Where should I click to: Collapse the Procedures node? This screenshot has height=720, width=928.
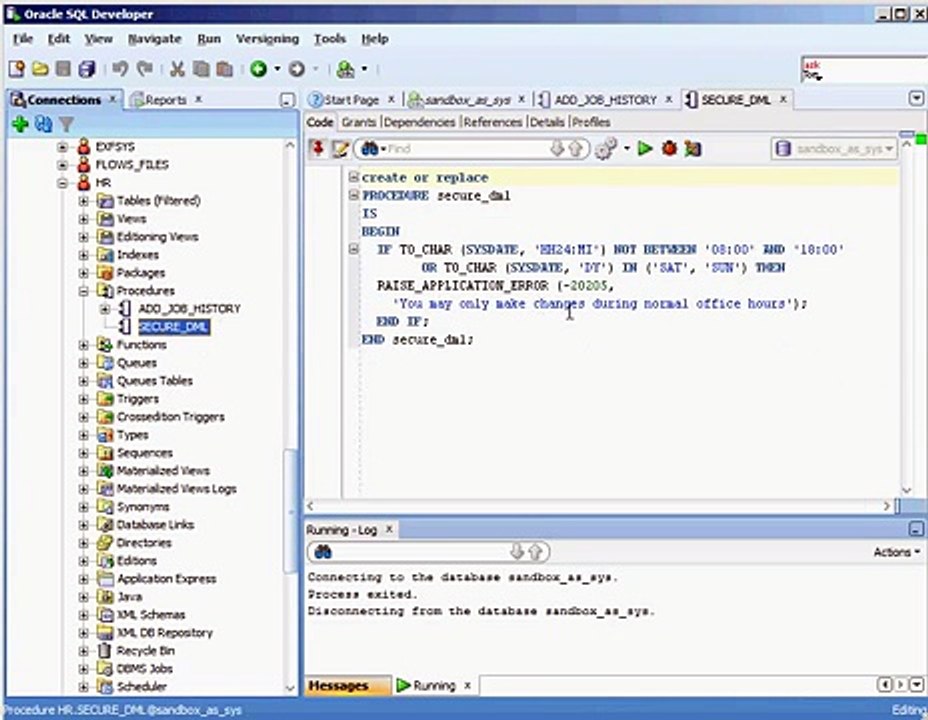[x=83, y=291]
